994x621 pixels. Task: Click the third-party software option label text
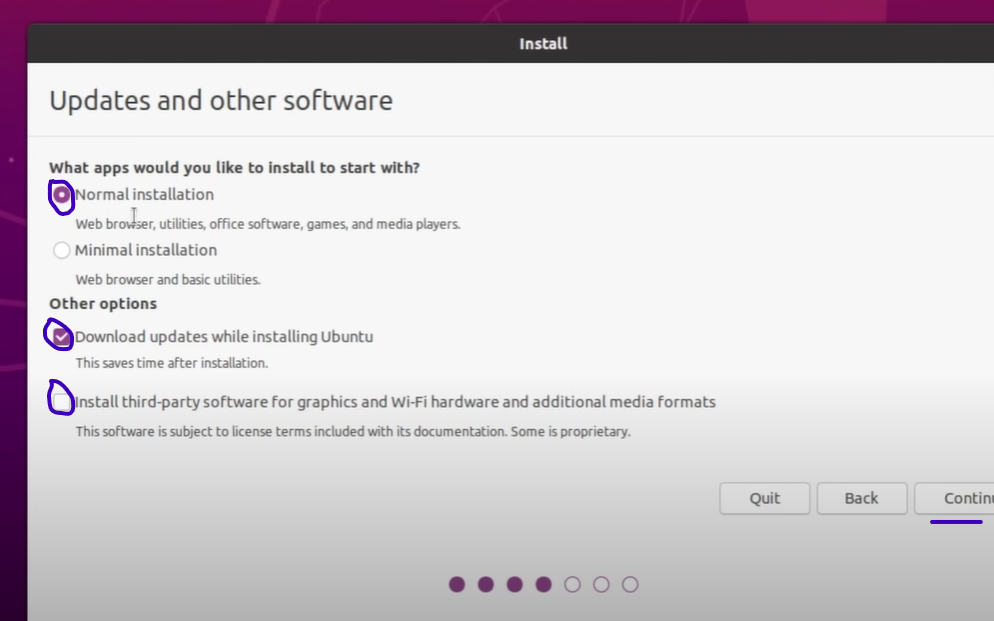[x=395, y=402]
